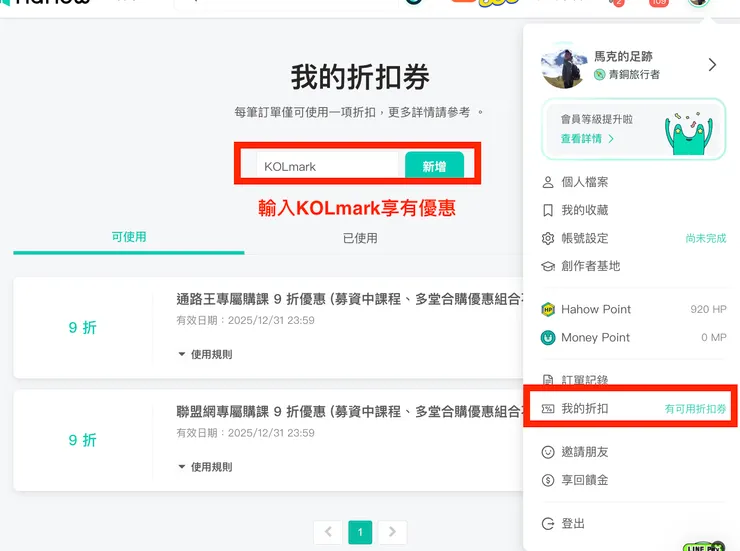
Task: Click the 尚未完成 status label
Action: click(706, 238)
